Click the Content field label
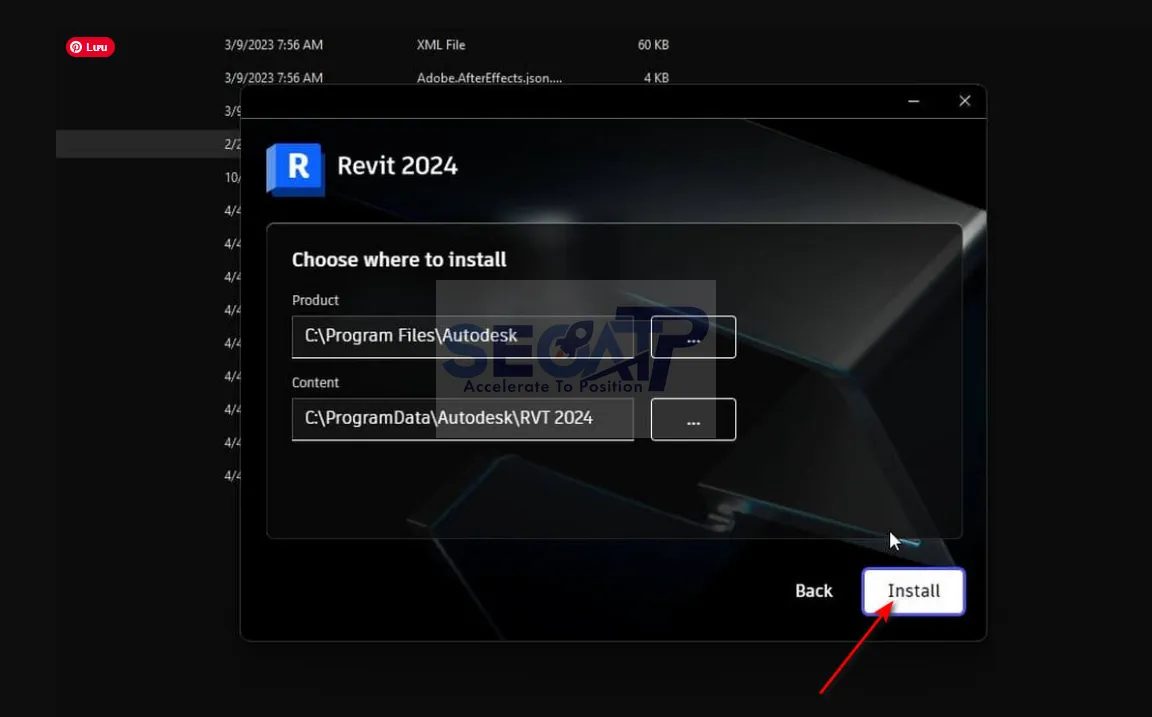Image resolution: width=1152 pixels, height=717 pixels. [x=315, y=382]
